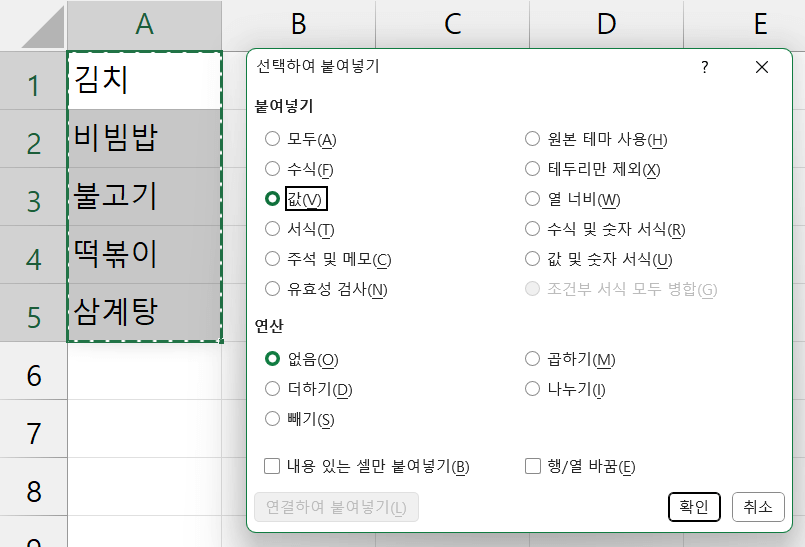Choose 테두리만 제외(X) option

532,169
